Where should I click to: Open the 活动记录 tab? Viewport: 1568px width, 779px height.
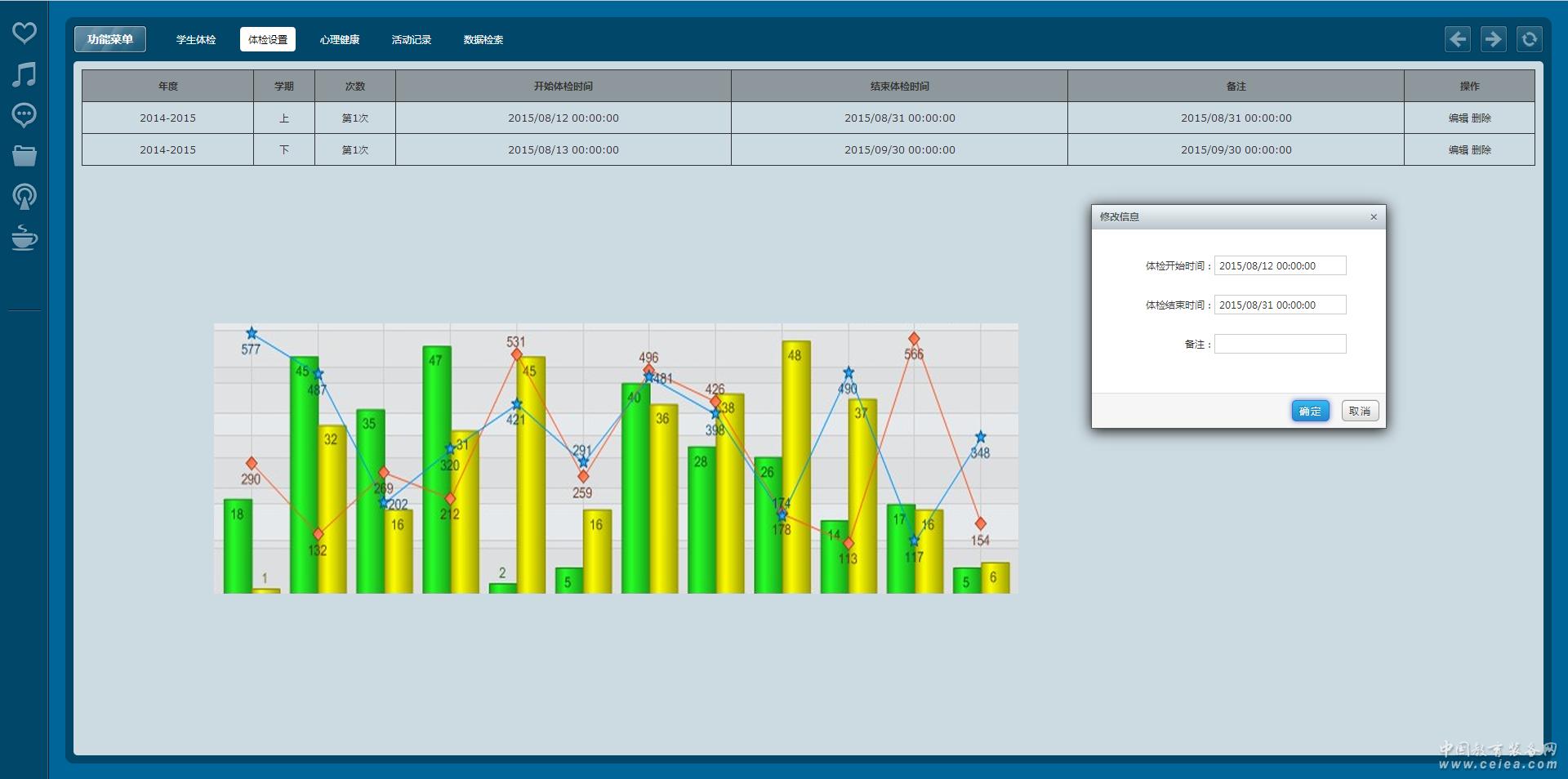[x=412, y=39]
